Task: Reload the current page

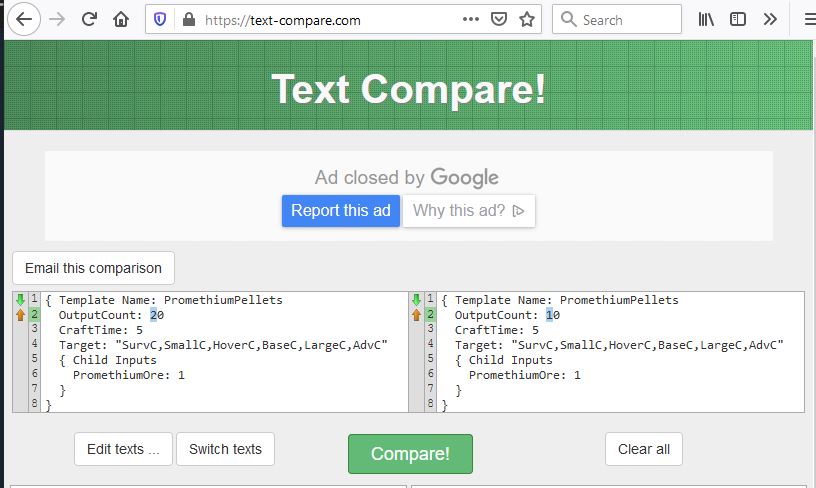Action: 89,19
